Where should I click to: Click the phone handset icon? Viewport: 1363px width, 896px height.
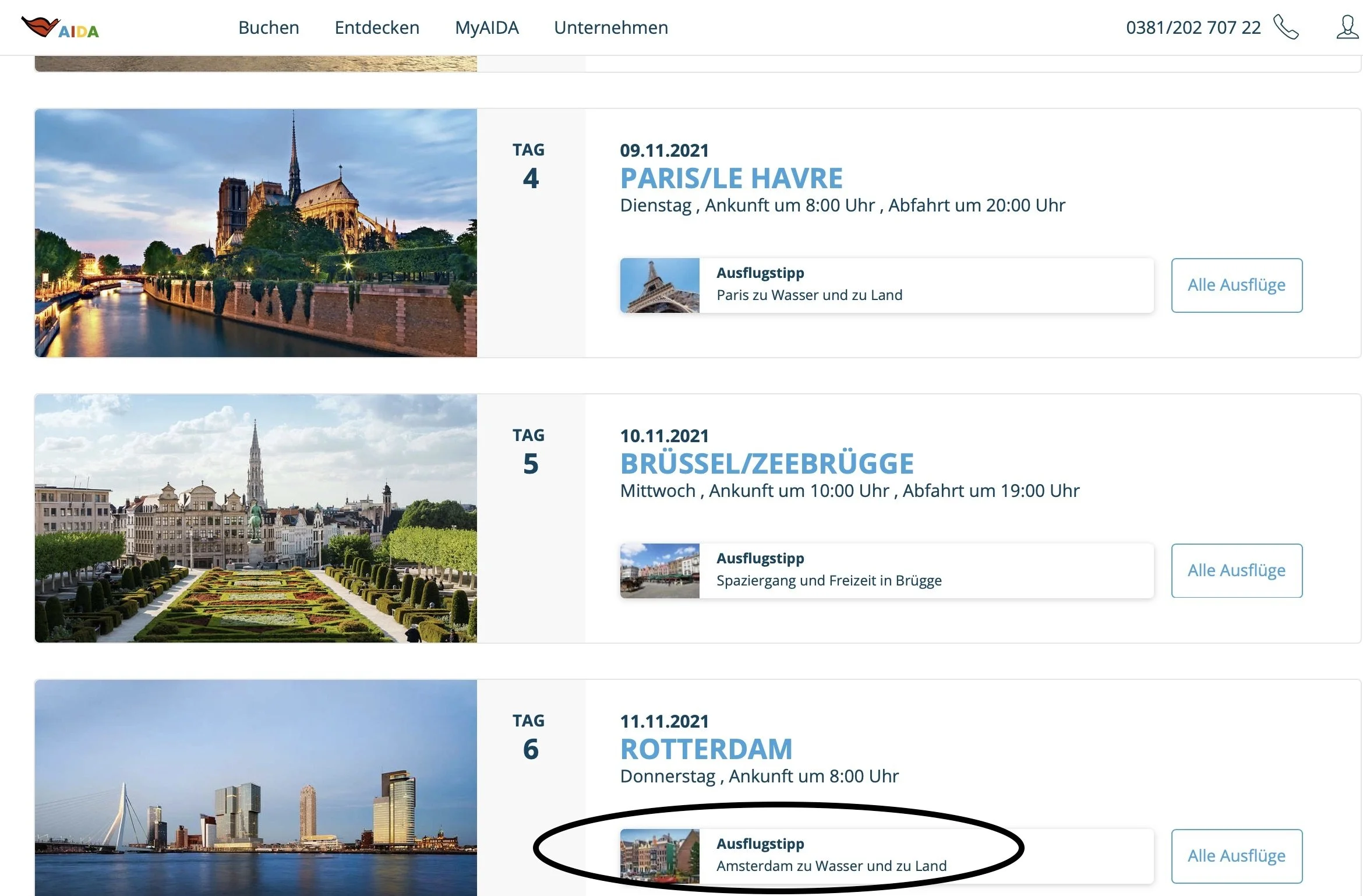(x=1286, y=27)
